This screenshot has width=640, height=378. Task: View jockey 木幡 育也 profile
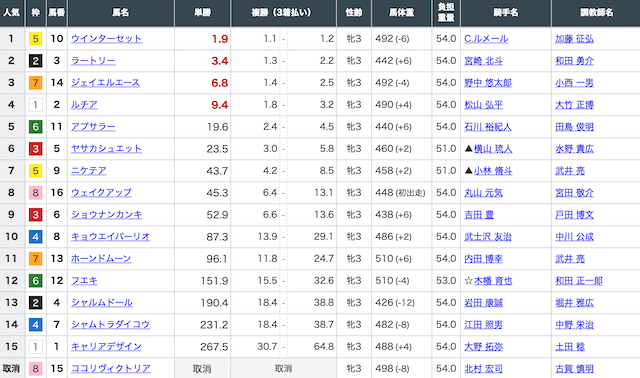pyautogui.click(x=493, y=281)
